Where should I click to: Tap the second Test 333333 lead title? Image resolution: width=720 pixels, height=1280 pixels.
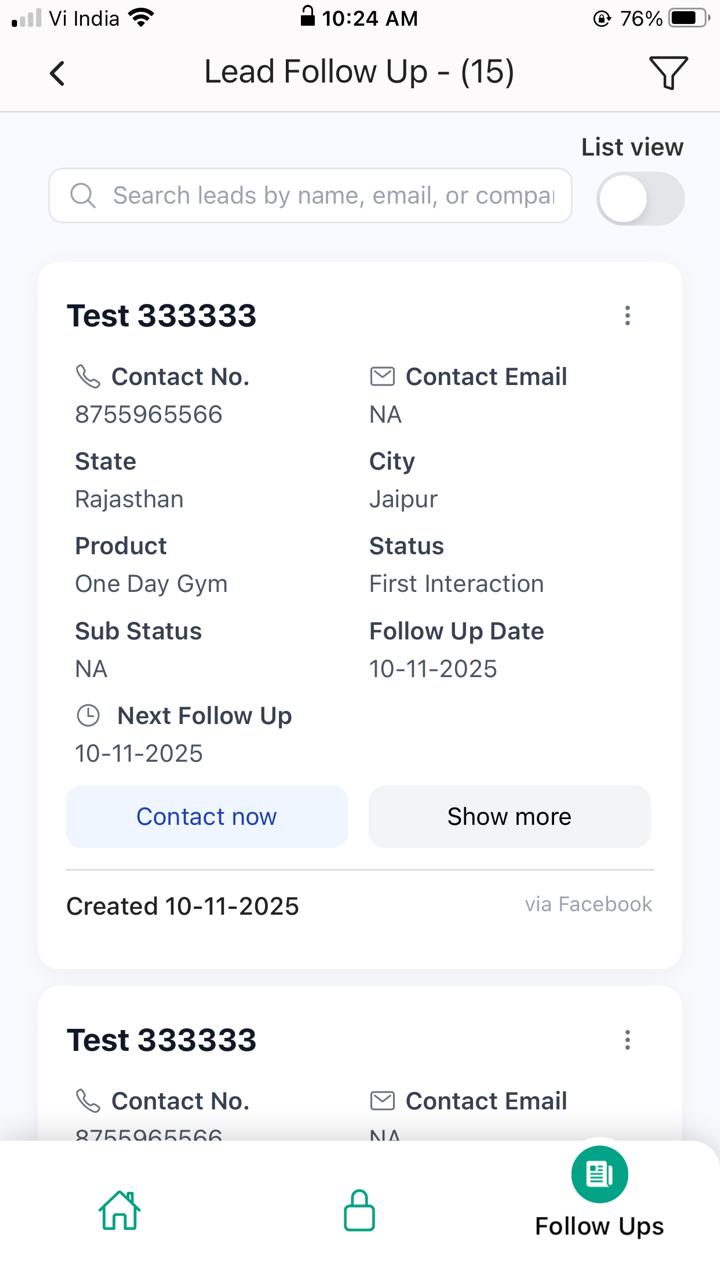(x=162, y=1040)
